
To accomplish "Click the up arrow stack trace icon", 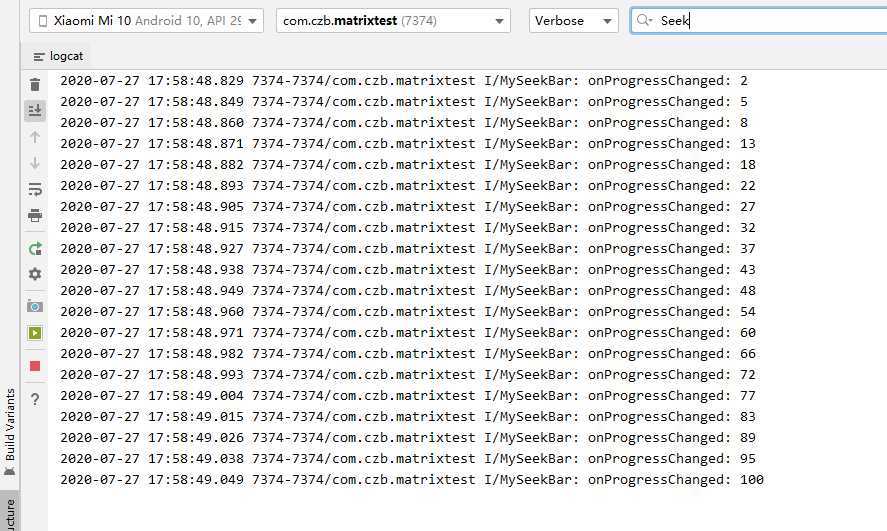I will (35, 137).
